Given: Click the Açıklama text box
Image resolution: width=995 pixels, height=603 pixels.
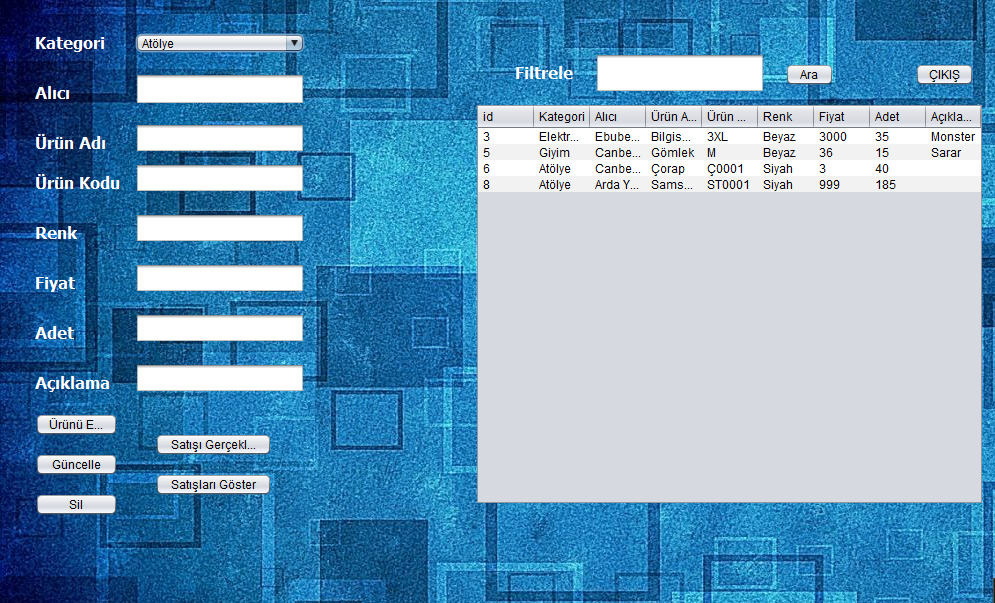Looking at the screenshot, I should 219,379.
